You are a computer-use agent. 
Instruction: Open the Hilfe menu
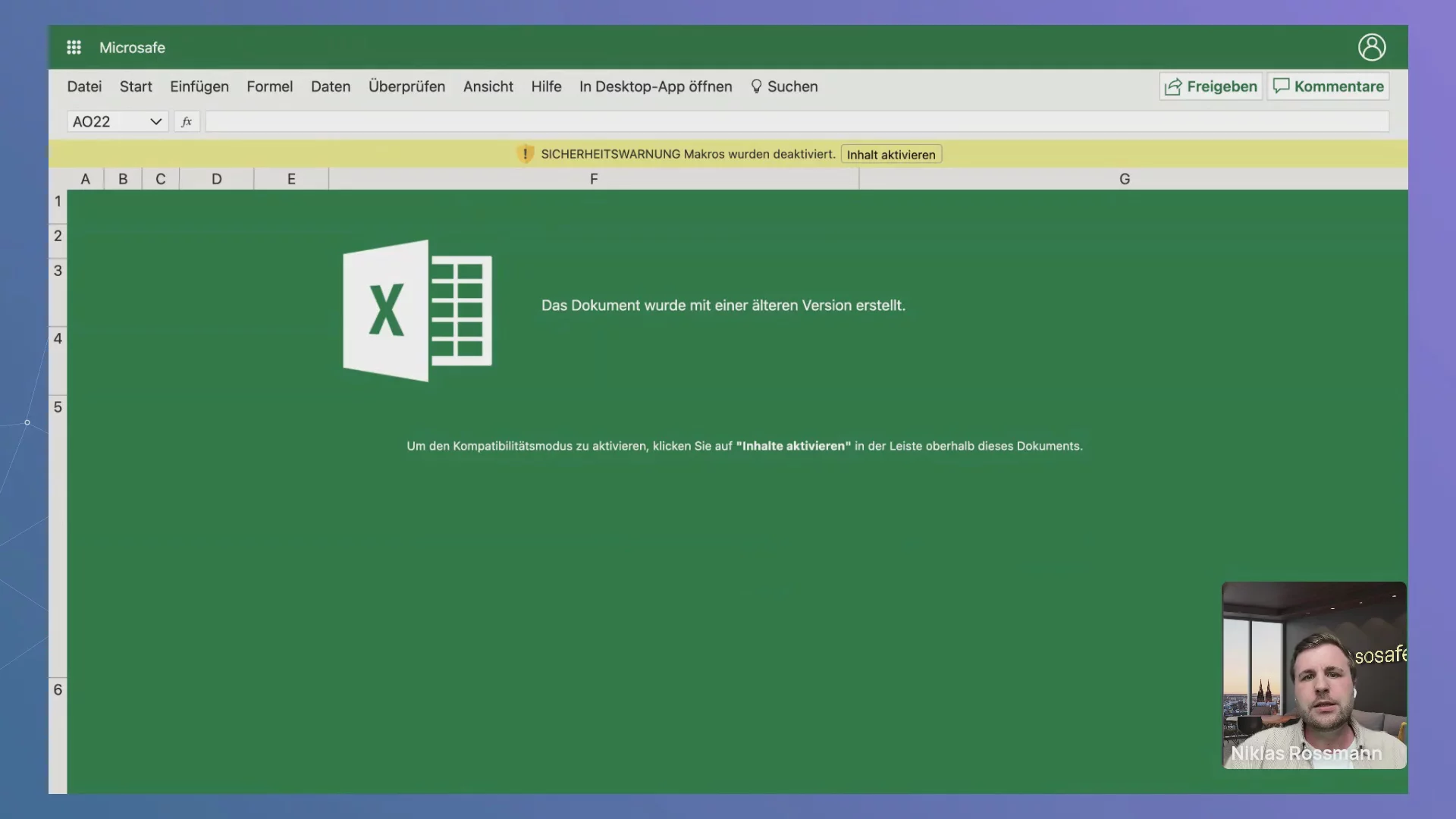click(546, 86)
